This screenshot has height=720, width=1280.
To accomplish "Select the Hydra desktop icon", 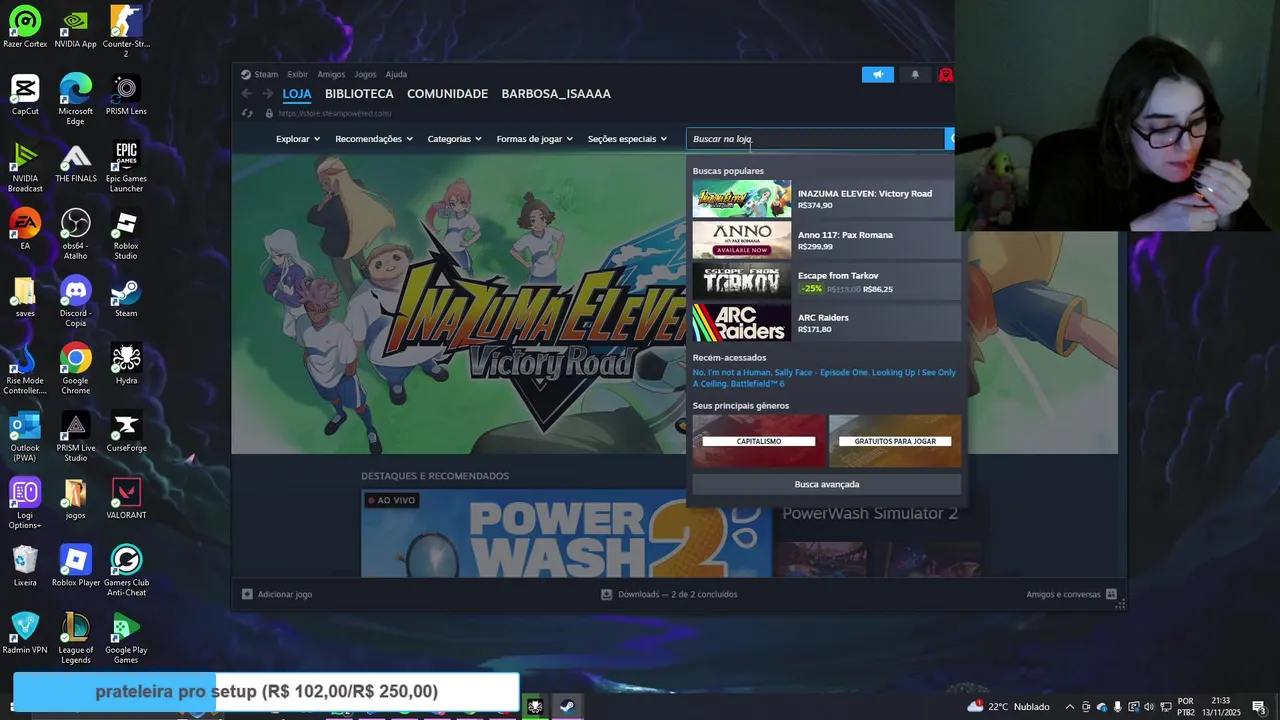I will point(126,364).
